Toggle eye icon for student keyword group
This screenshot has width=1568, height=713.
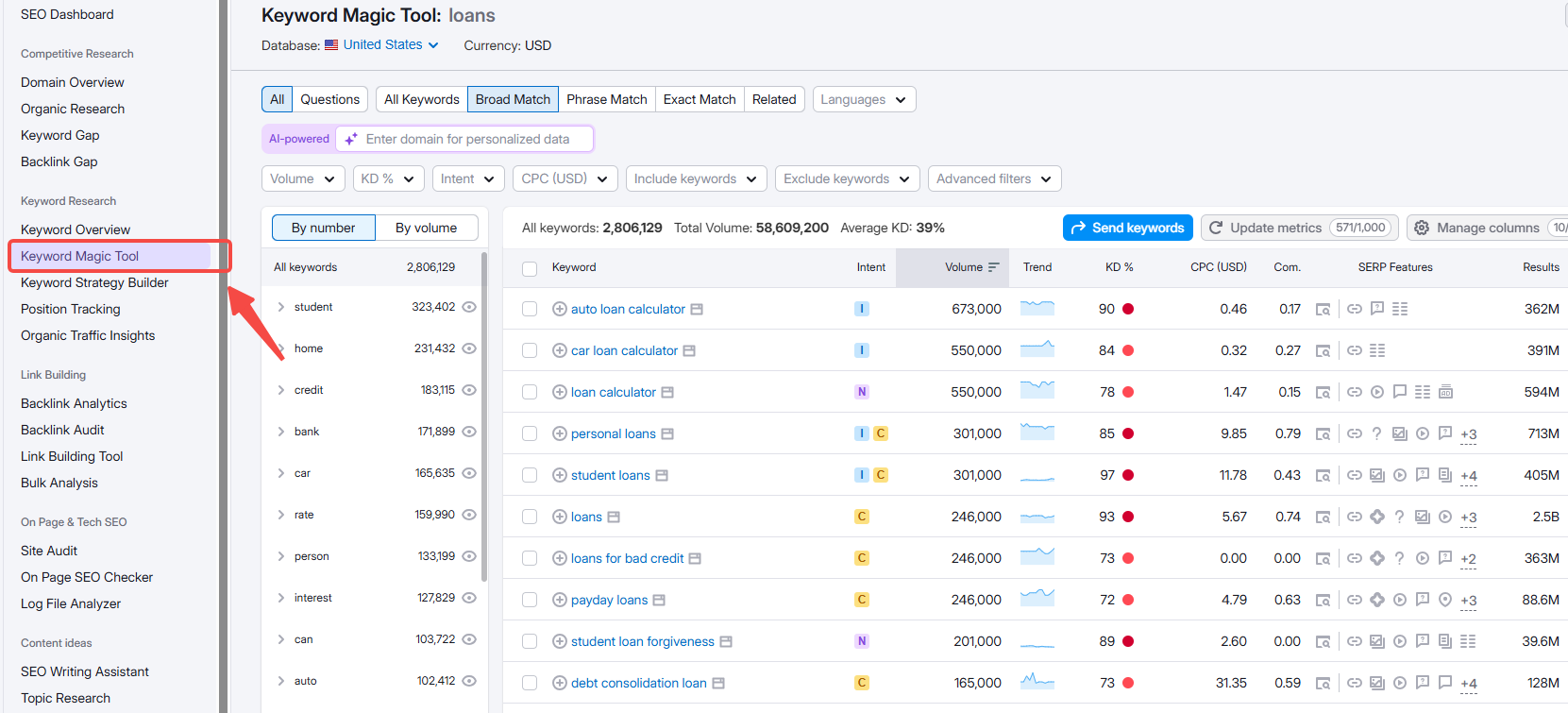tap(469, 307)
